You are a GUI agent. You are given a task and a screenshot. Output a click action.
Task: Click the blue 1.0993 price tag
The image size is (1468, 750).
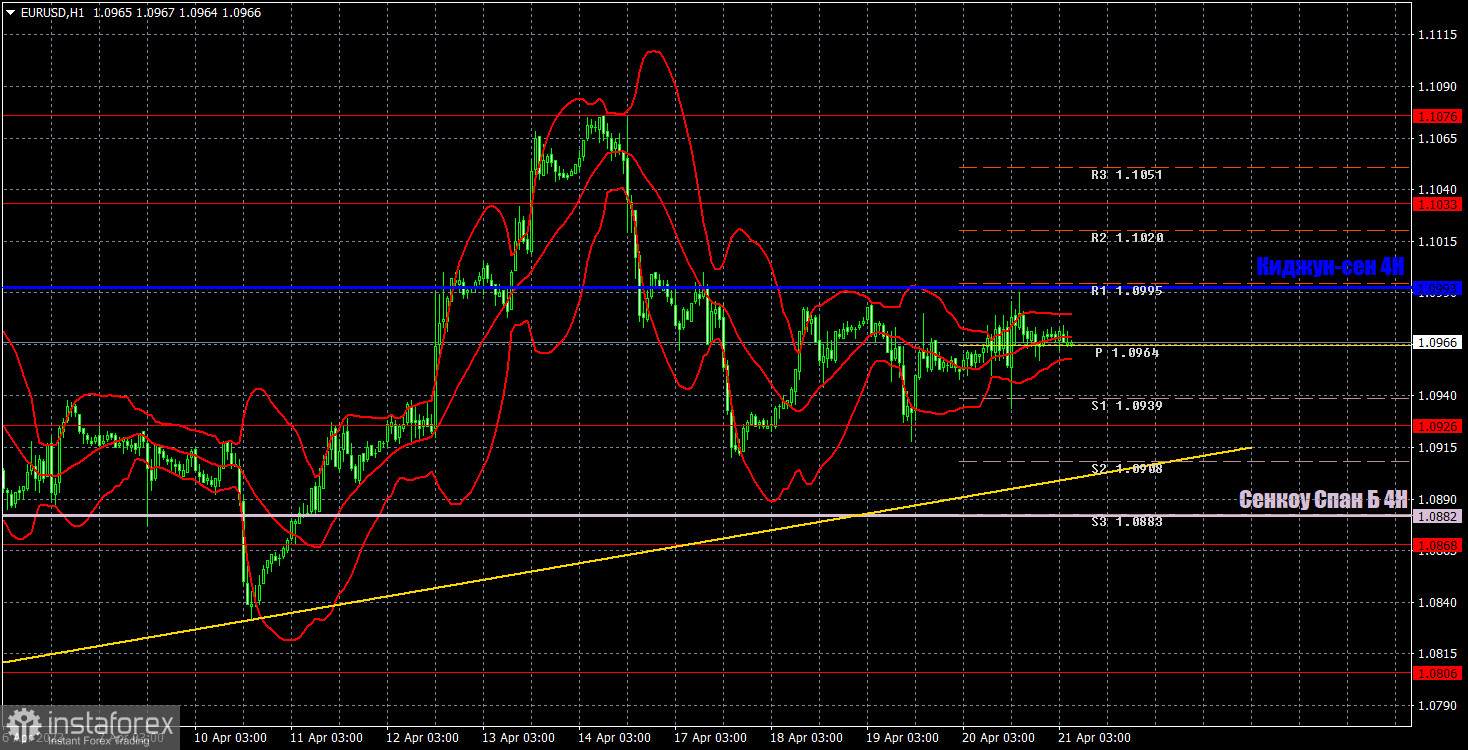point(1438,288)
